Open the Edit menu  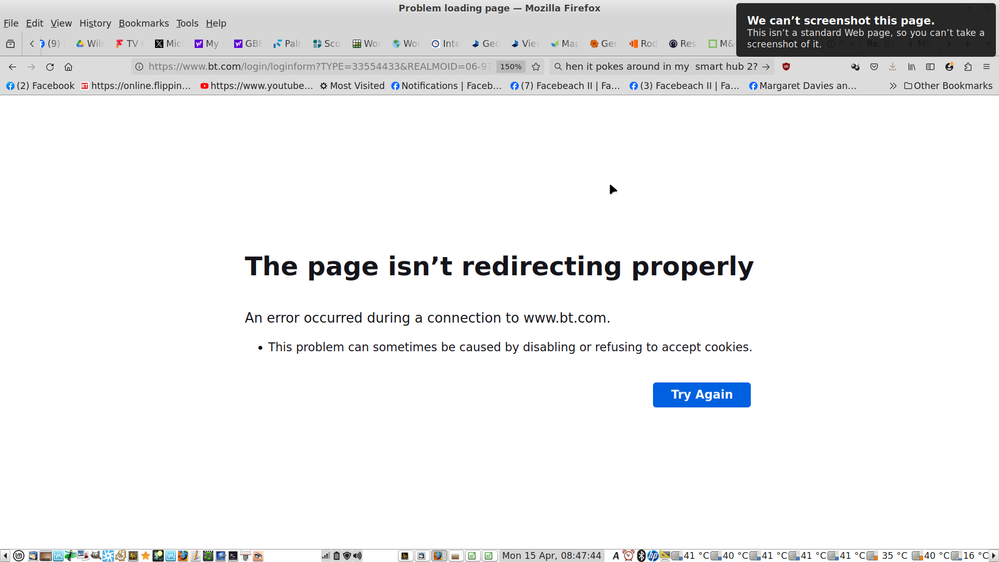click(34, 23)
